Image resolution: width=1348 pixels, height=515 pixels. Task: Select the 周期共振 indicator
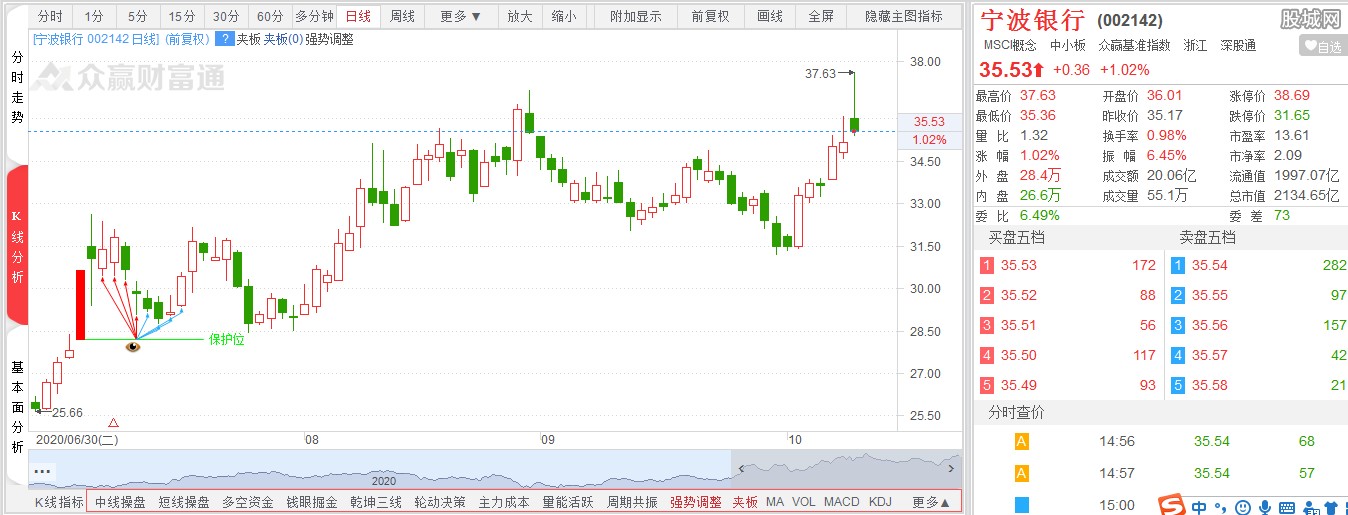(632, 502)
